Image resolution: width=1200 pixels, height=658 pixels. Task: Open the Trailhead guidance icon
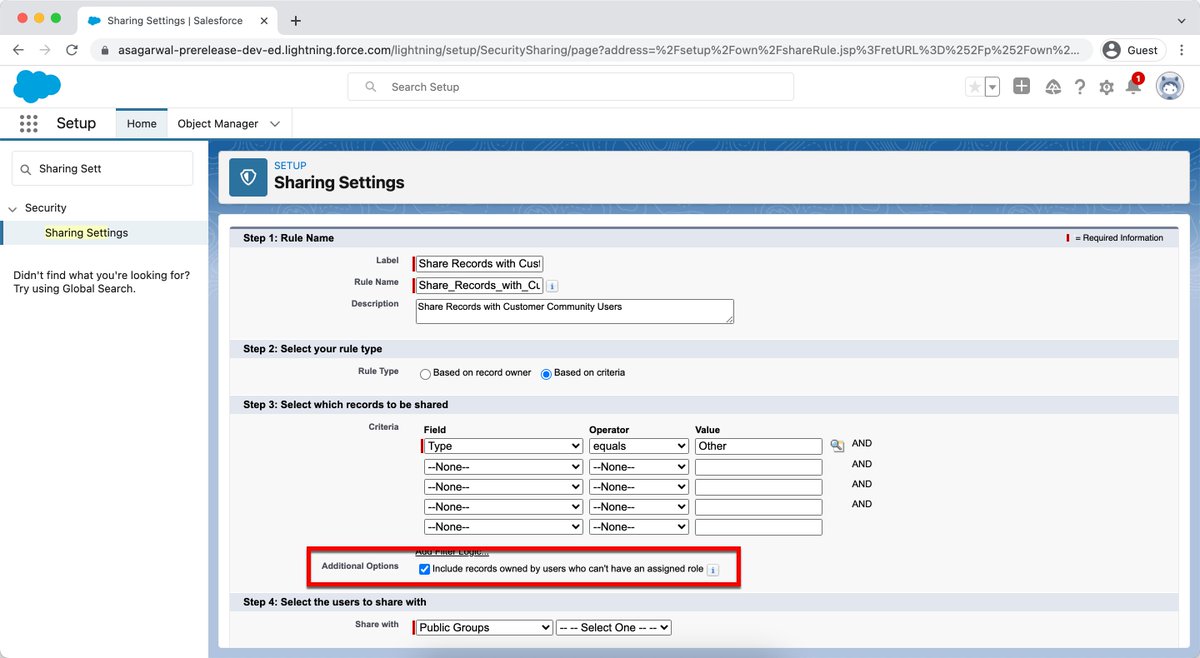pos(1053,87)
